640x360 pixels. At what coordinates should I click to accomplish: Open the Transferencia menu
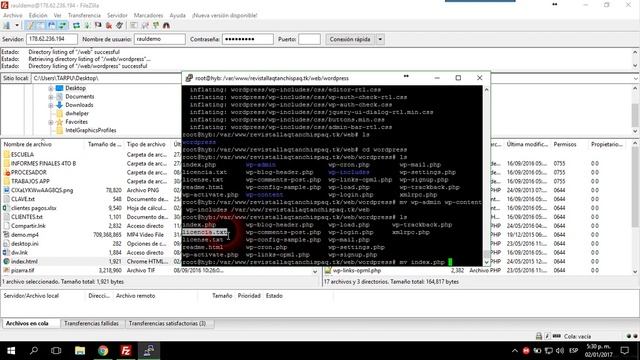(84, 15)
